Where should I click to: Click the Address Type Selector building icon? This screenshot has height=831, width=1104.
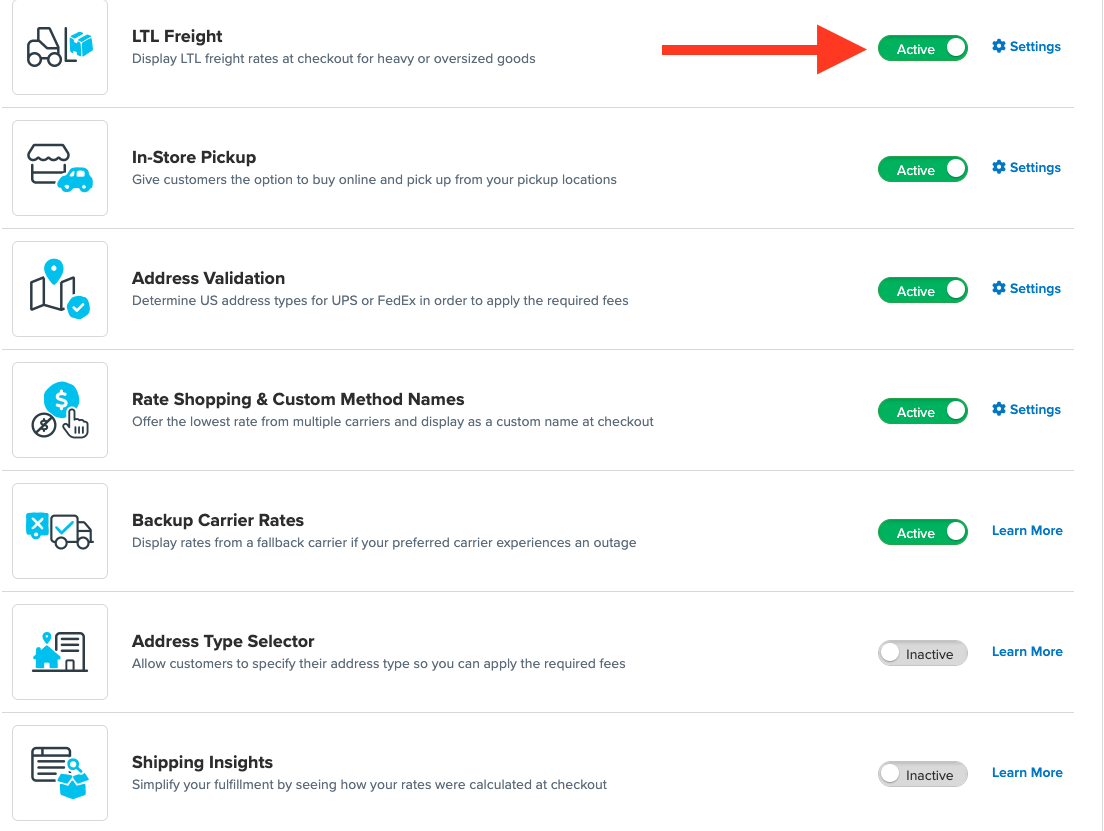60,652
